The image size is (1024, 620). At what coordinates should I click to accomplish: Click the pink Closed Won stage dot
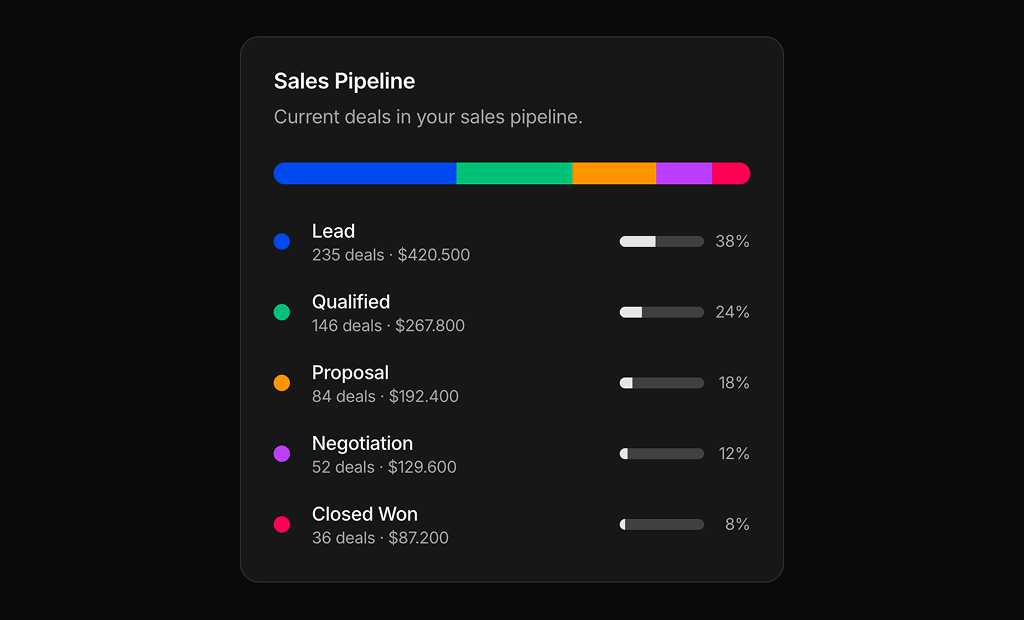282,524
